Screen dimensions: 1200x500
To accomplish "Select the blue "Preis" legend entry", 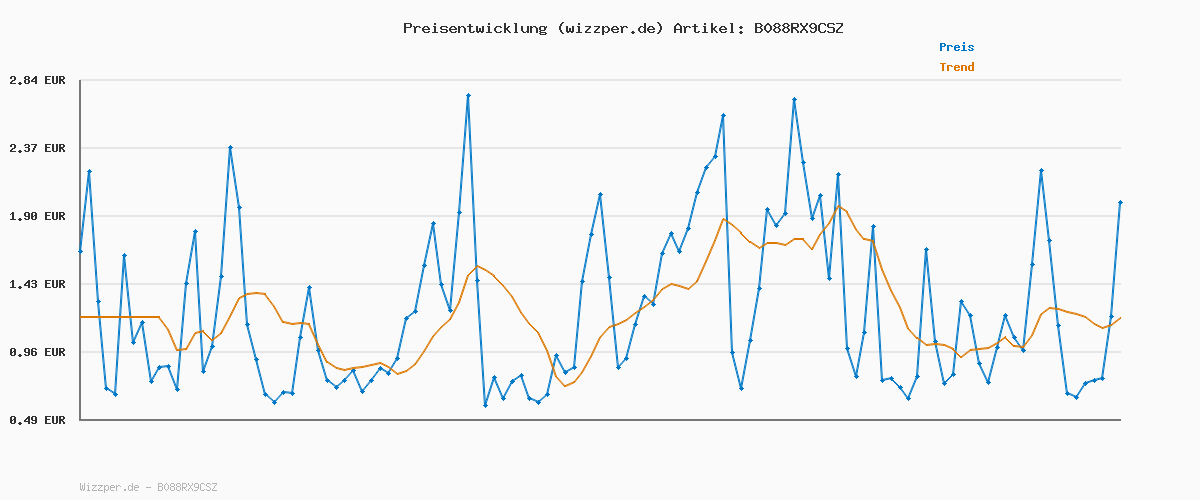I will coord(956,47).
